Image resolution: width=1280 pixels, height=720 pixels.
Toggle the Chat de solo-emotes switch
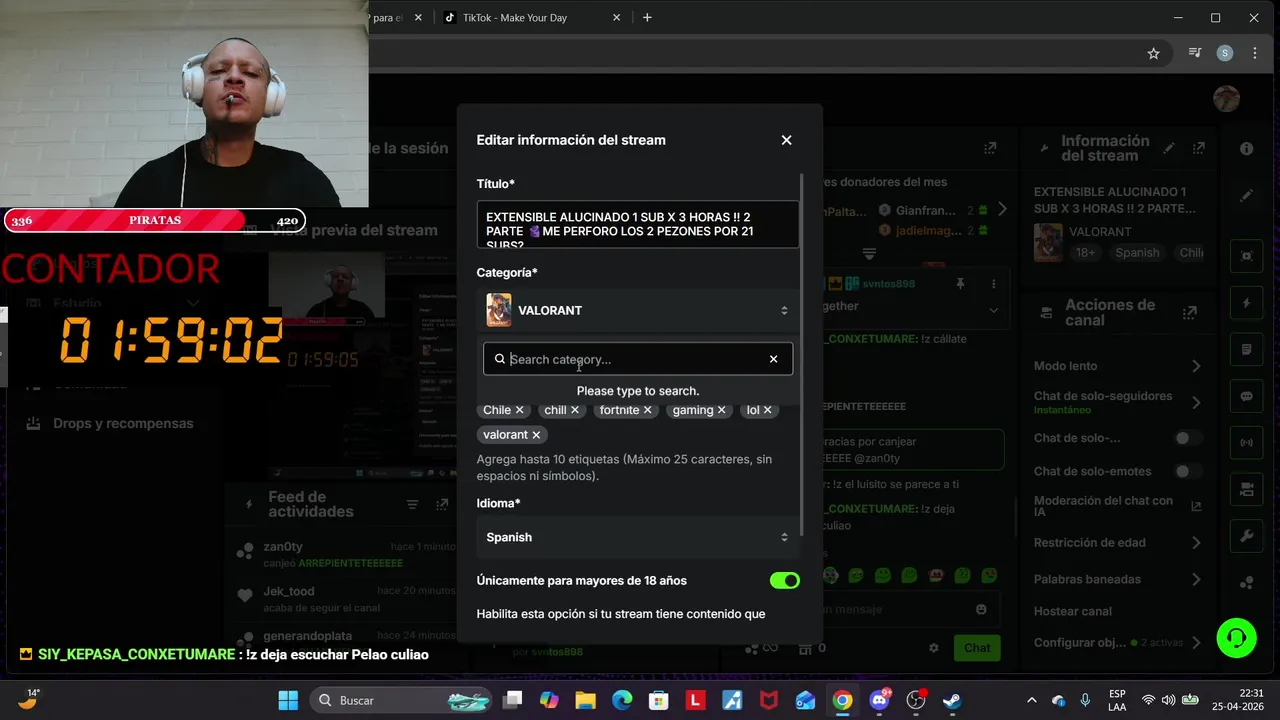1187,471
